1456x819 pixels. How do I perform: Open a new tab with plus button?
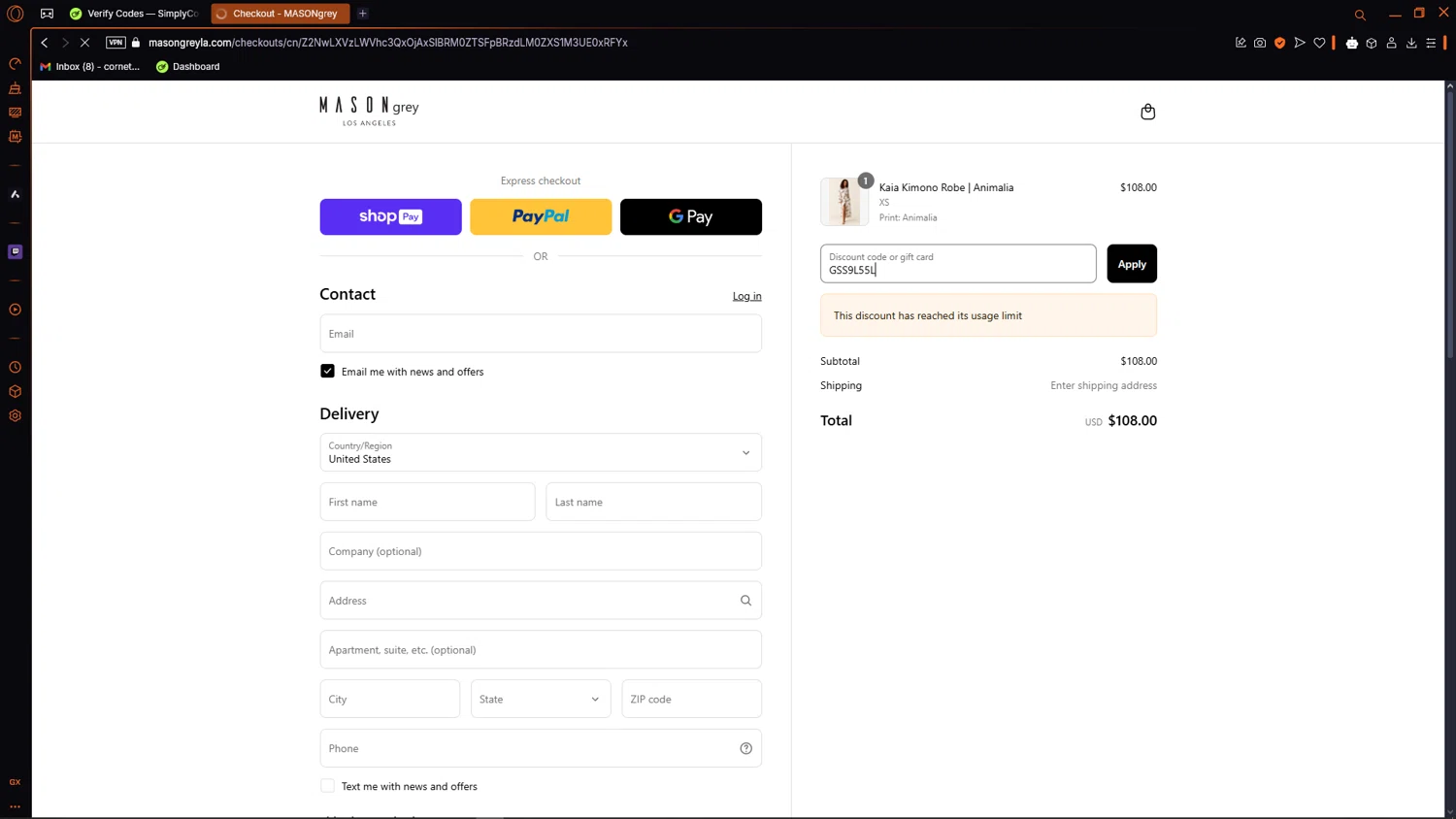(x=362, y=14)
